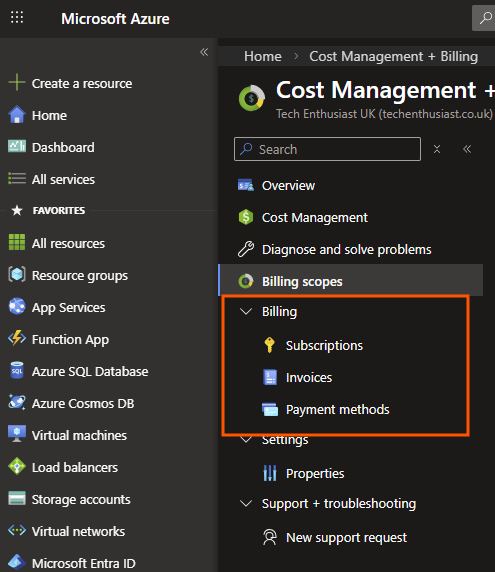Click the Resource groups cube icon
This screenshot has height=572, width=495.
click(17, 274)
